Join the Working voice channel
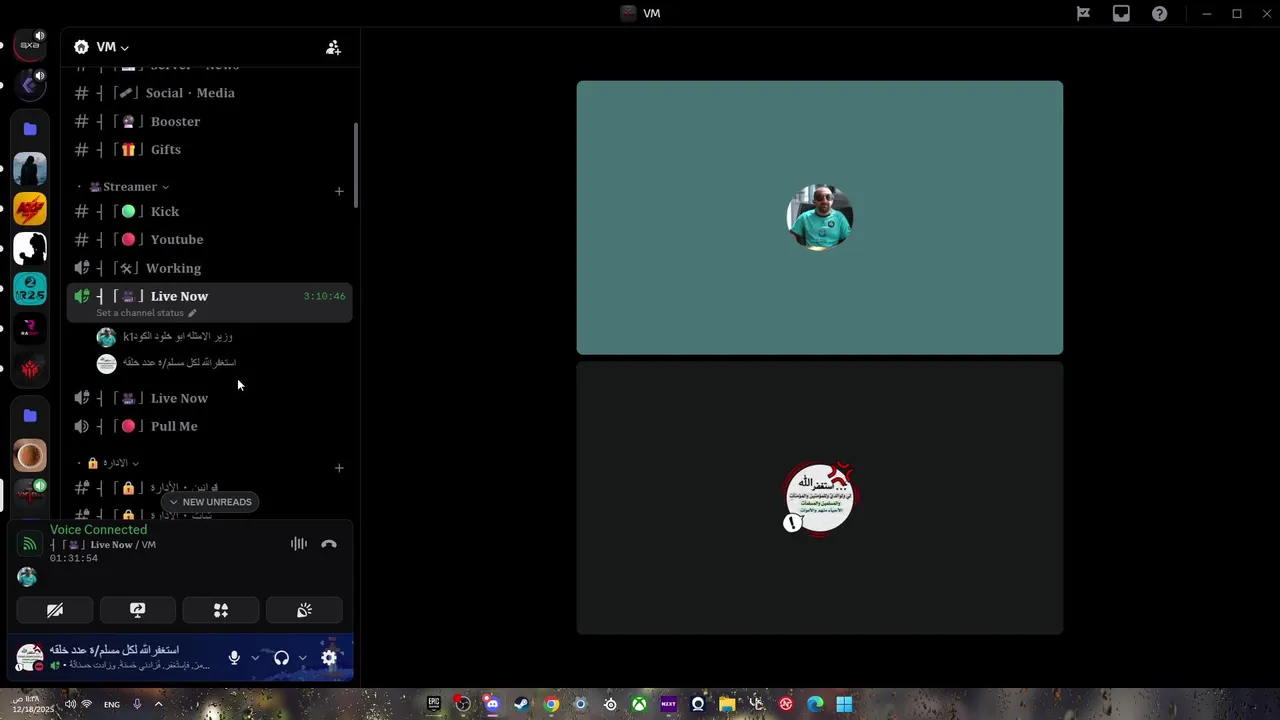This screenshot has height=720, width=1280. pyautogui.click(x=209, y=268)
